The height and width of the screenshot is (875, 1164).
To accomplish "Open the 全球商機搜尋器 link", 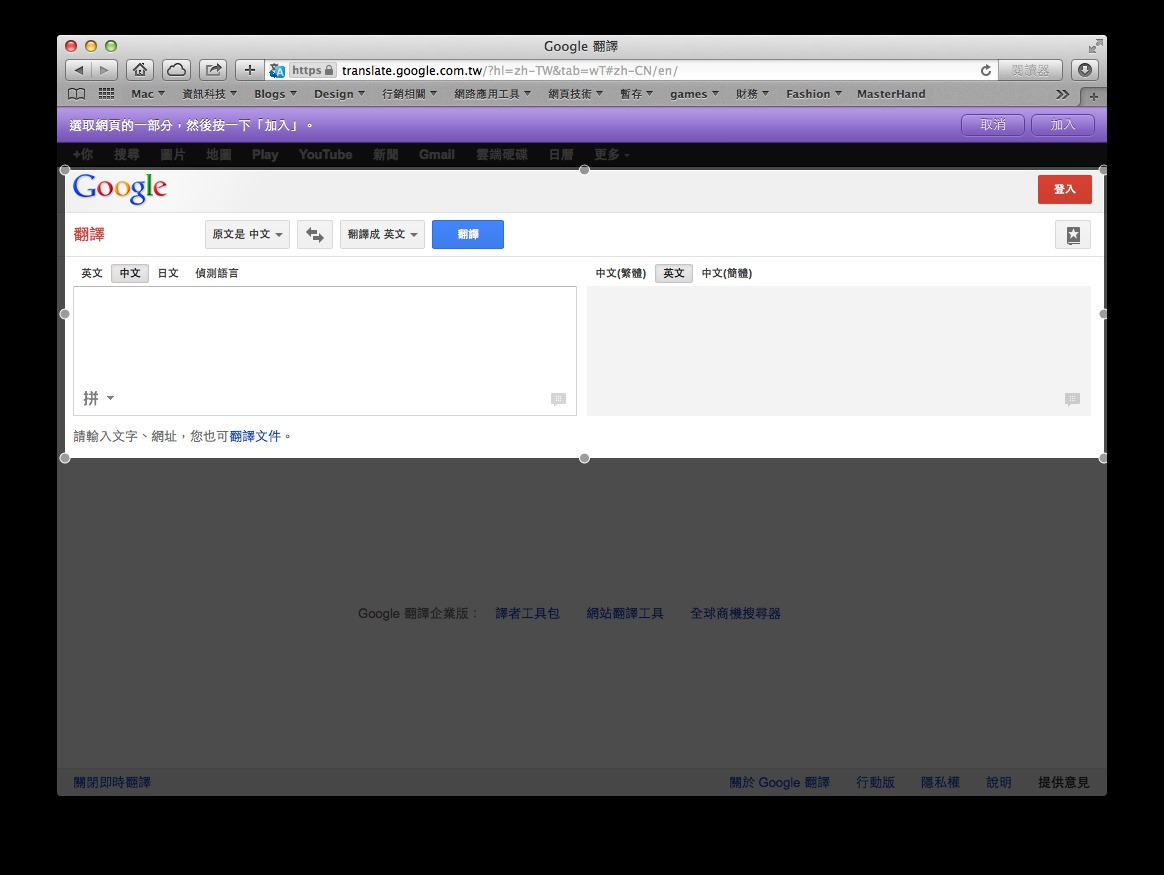I will 735,614.
